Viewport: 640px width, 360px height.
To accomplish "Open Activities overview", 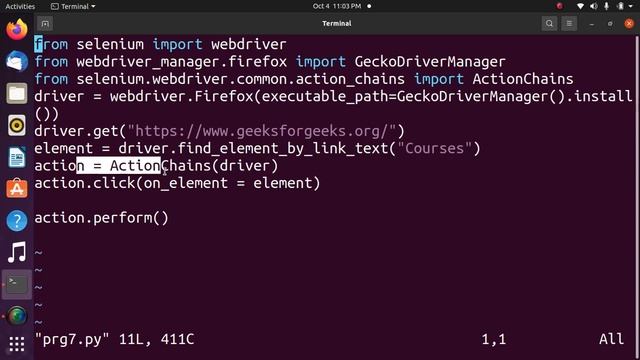I will point(20,6).
